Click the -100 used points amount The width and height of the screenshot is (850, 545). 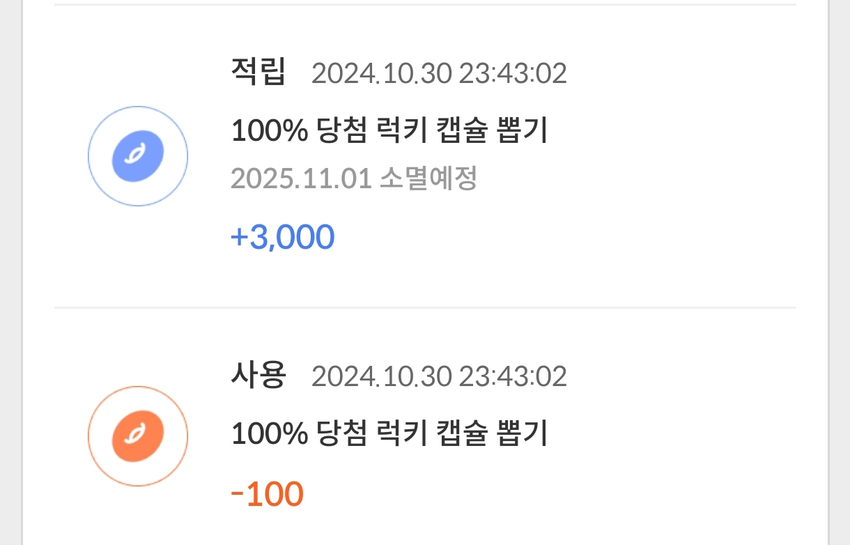click(x=266, y=494)
